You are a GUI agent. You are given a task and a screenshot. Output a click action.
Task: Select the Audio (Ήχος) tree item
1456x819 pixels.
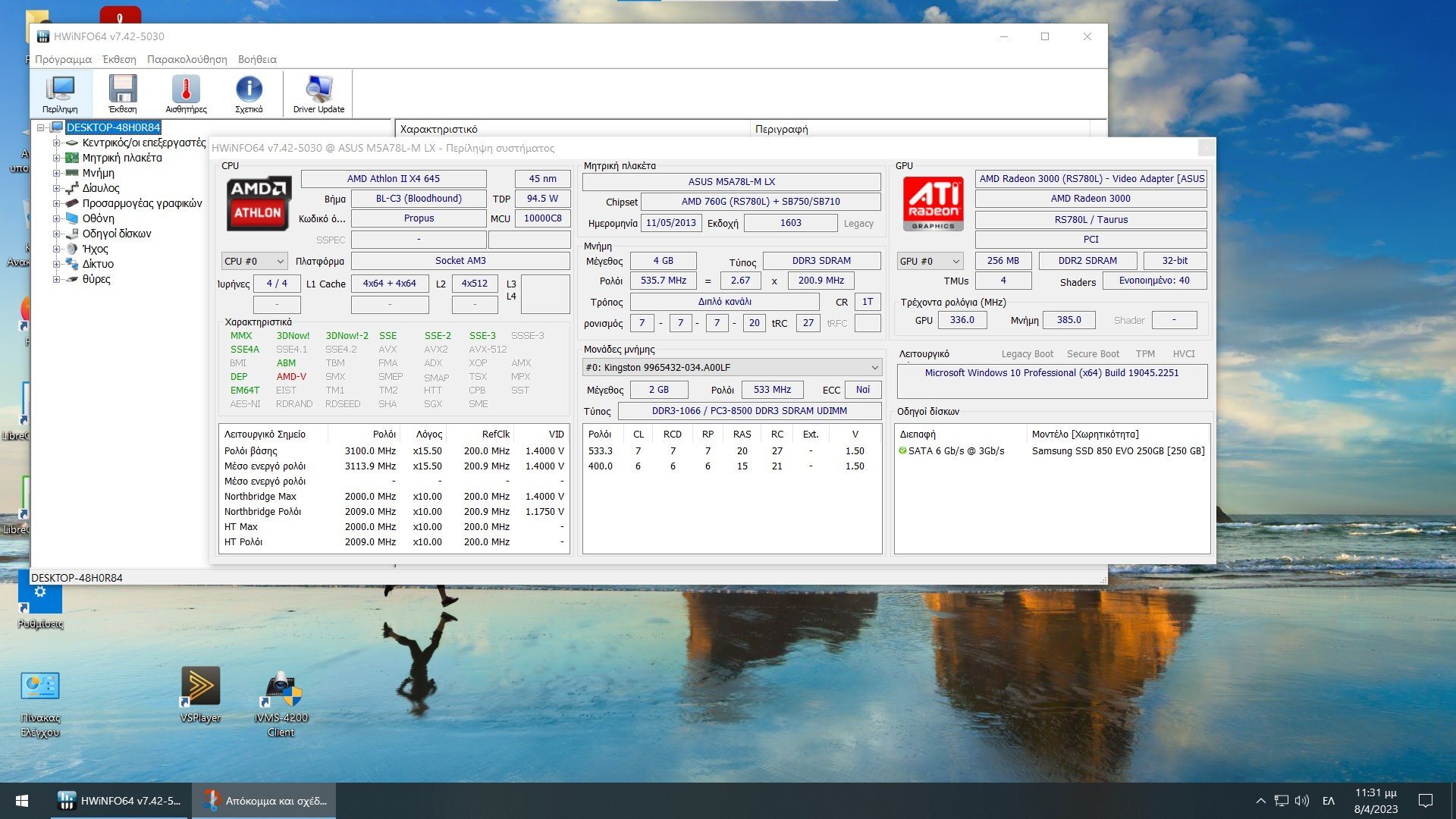(x=95, y=249)
